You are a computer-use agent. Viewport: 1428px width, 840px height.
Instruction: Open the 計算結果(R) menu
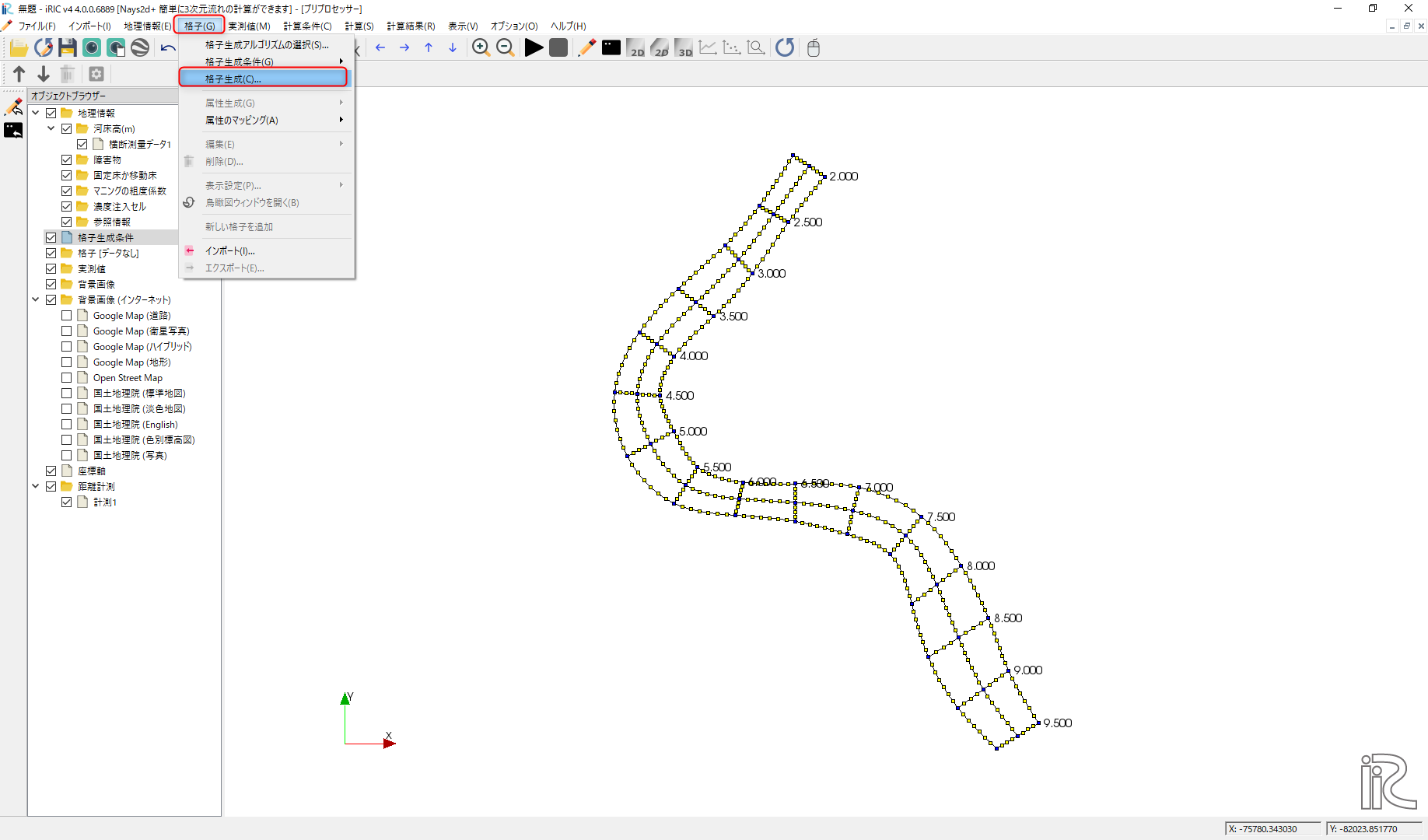tap(411, 26)
